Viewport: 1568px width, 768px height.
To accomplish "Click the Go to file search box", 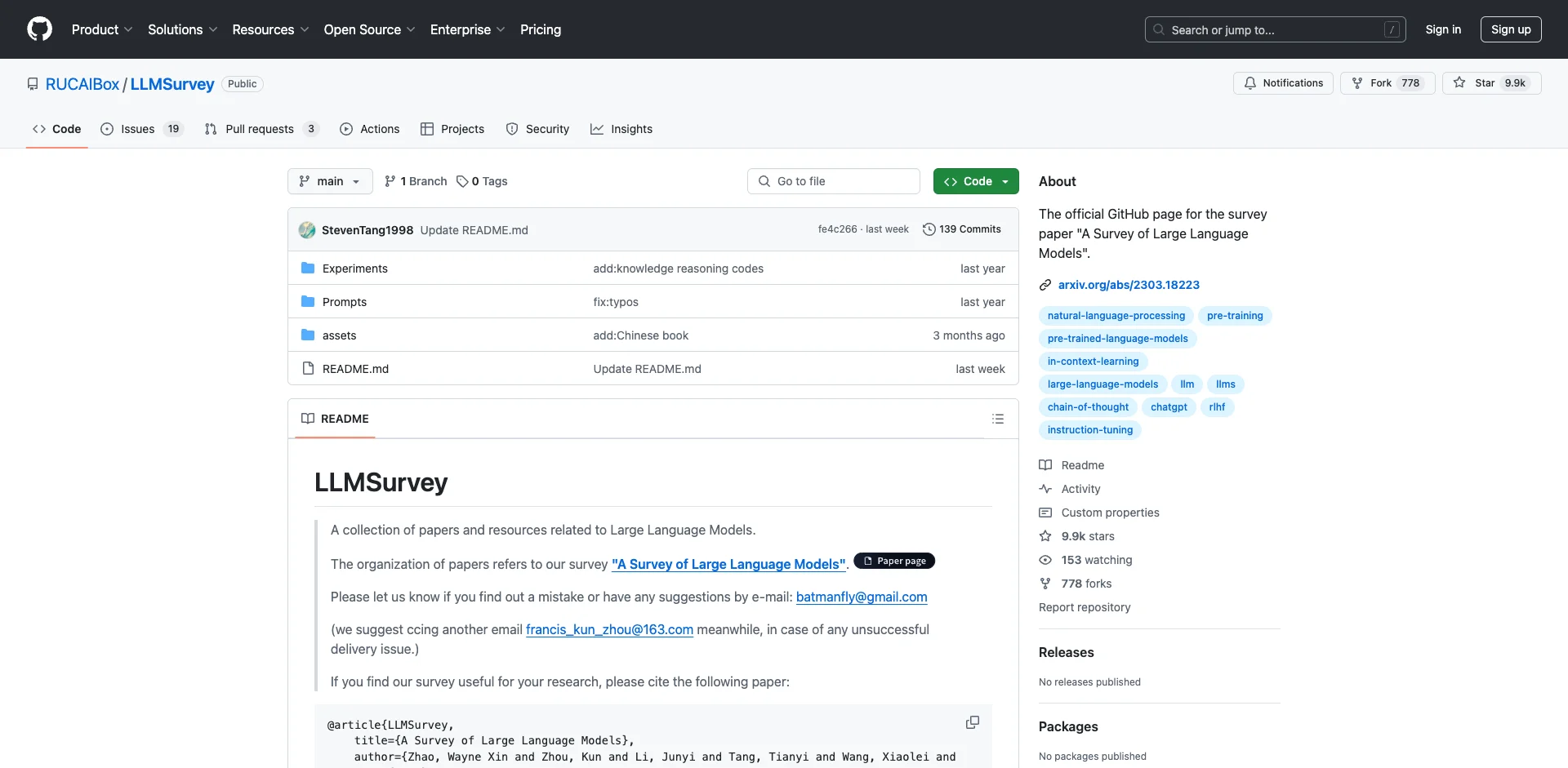I will pos(834,181).
